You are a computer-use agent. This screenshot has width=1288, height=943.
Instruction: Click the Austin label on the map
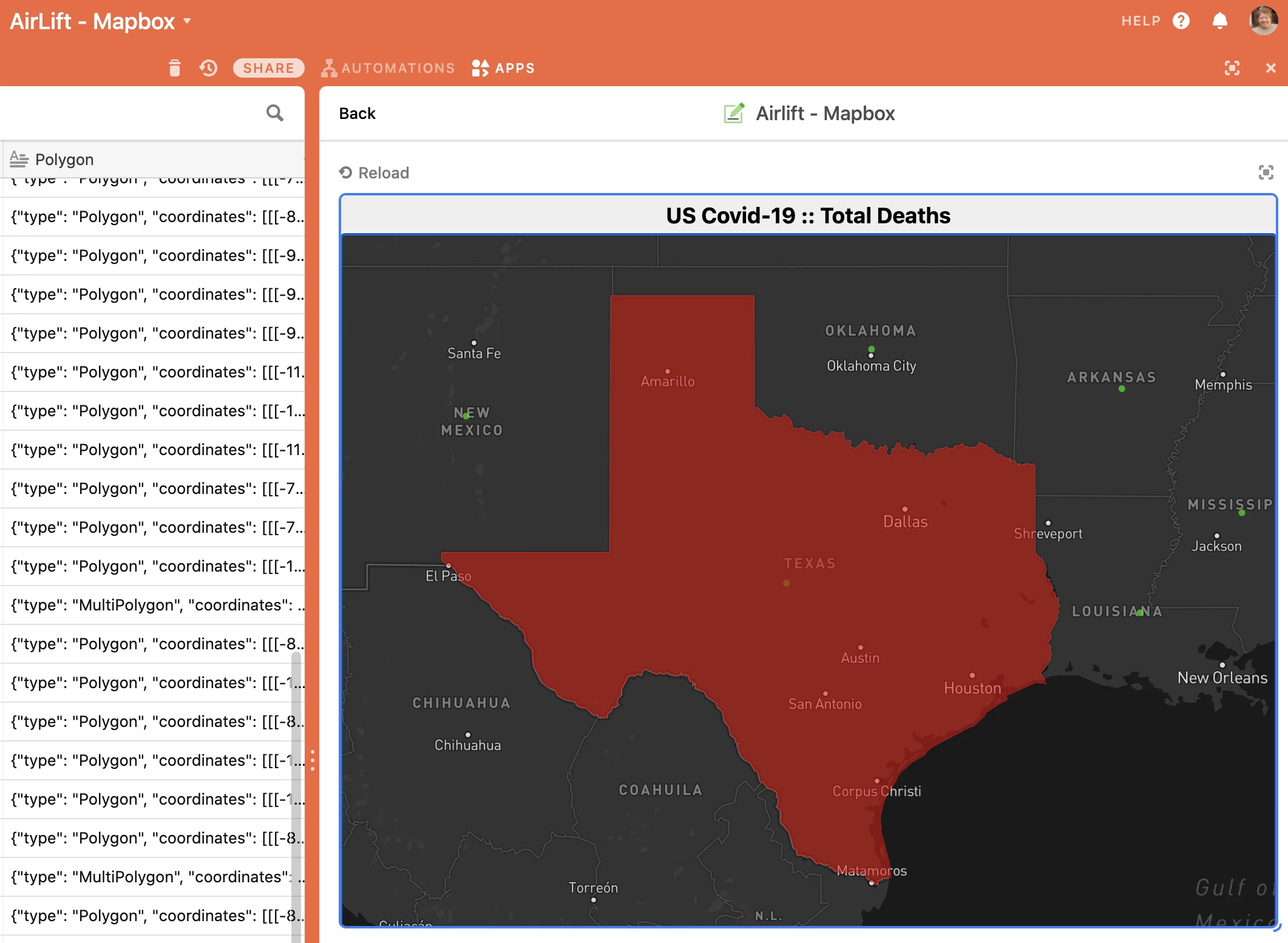click(860, 658)
